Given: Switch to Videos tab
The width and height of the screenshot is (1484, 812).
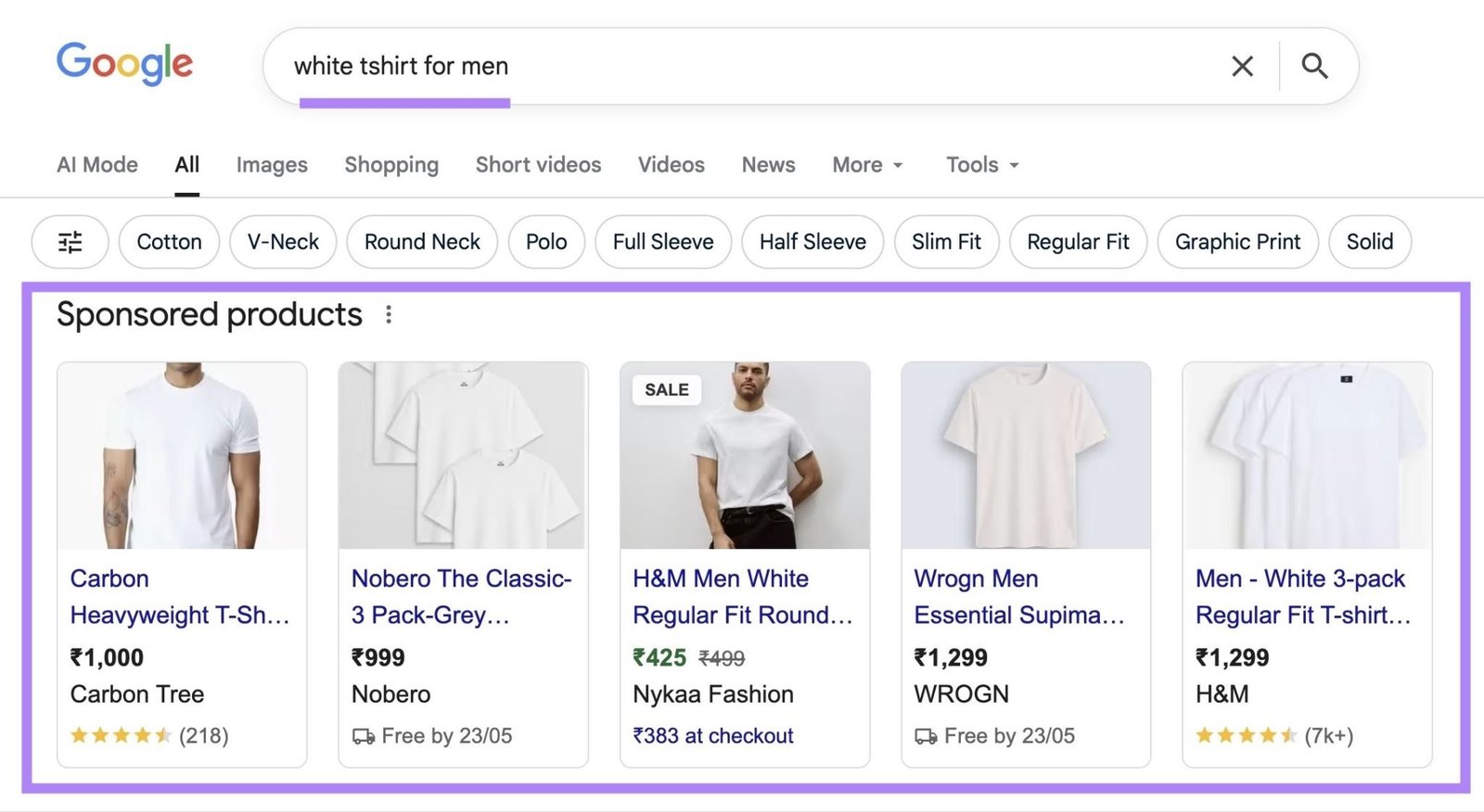Looking at the screenshot, I should pos(672,165).
